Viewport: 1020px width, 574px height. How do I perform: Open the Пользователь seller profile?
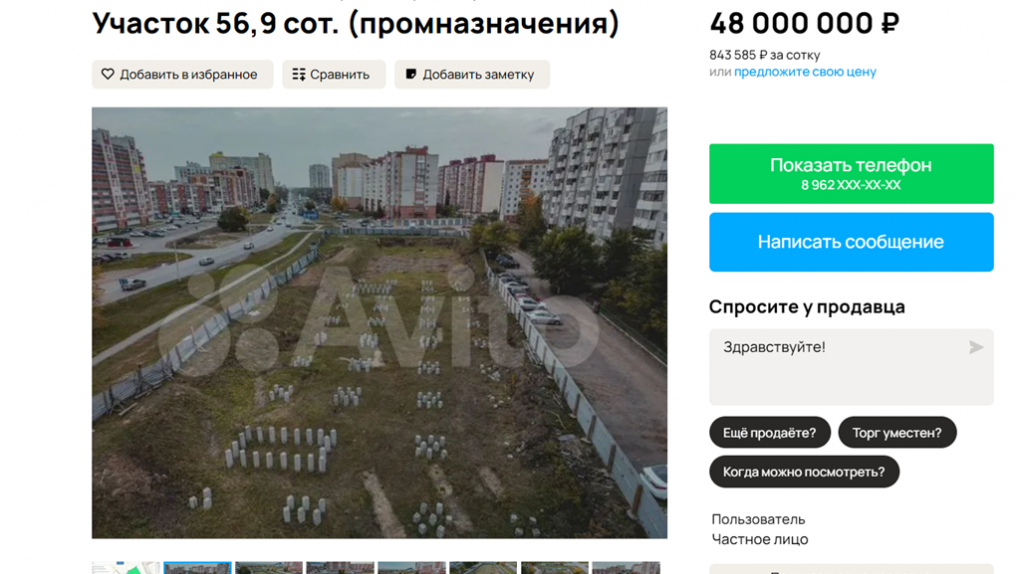coord(758,519)
